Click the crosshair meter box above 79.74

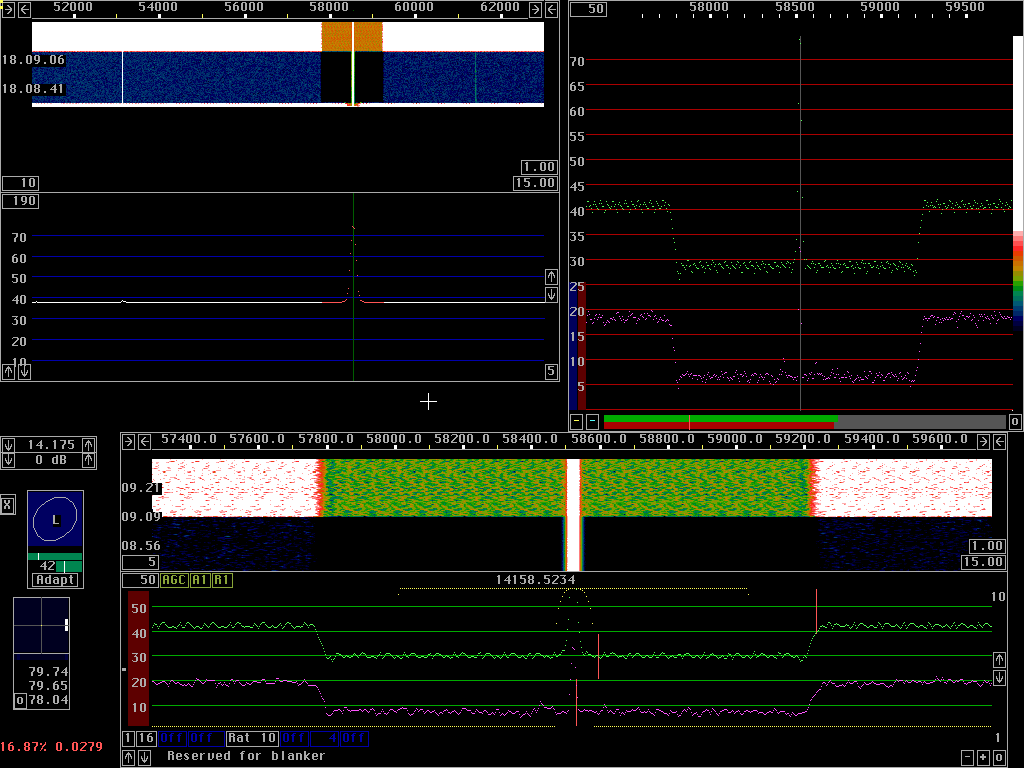[x=41, y=626]
